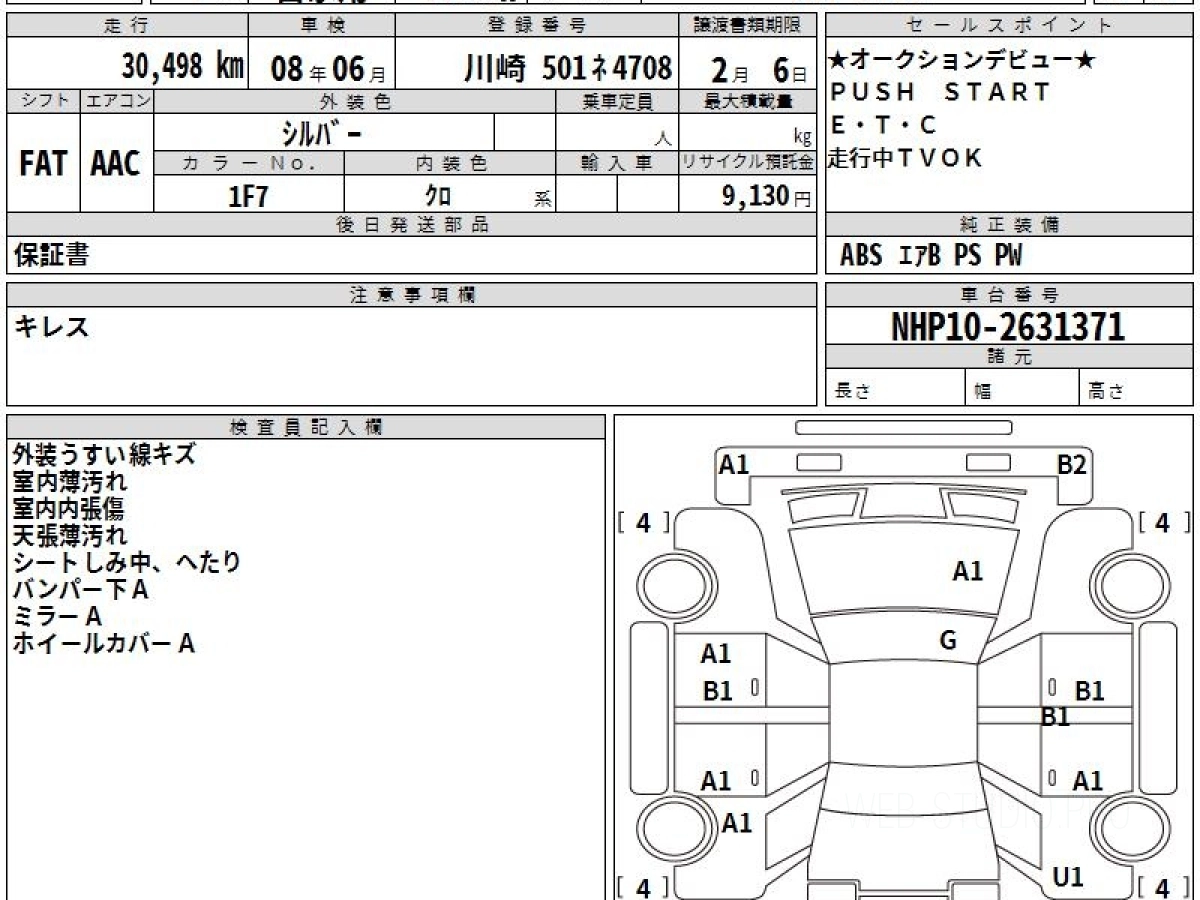Screen dimensions: 1200x900
Task: Select the 保証書 entry
Action: 52,255
